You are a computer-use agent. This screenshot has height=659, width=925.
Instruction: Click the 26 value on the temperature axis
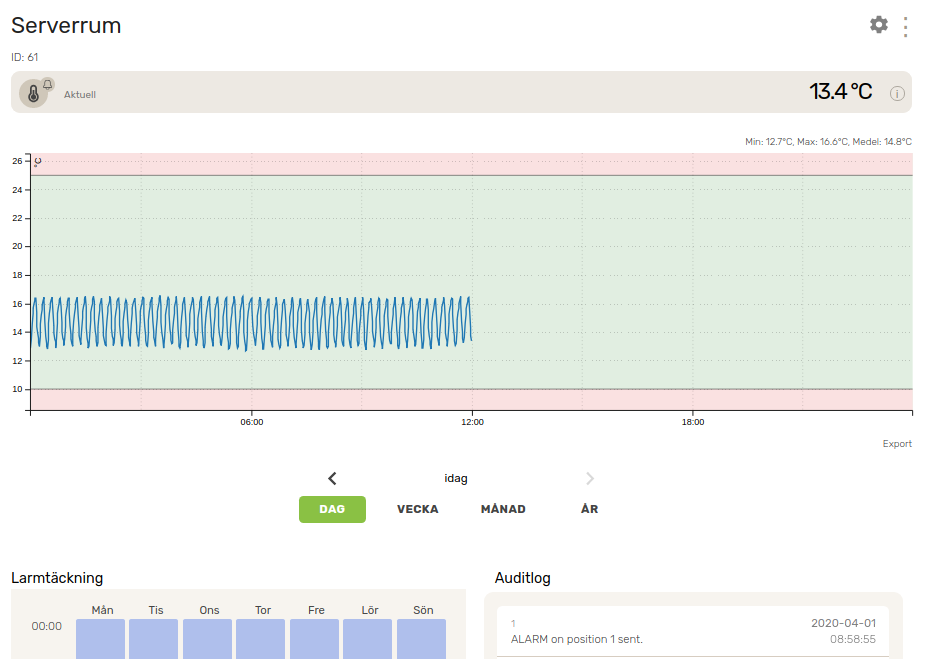click(17, 161)
